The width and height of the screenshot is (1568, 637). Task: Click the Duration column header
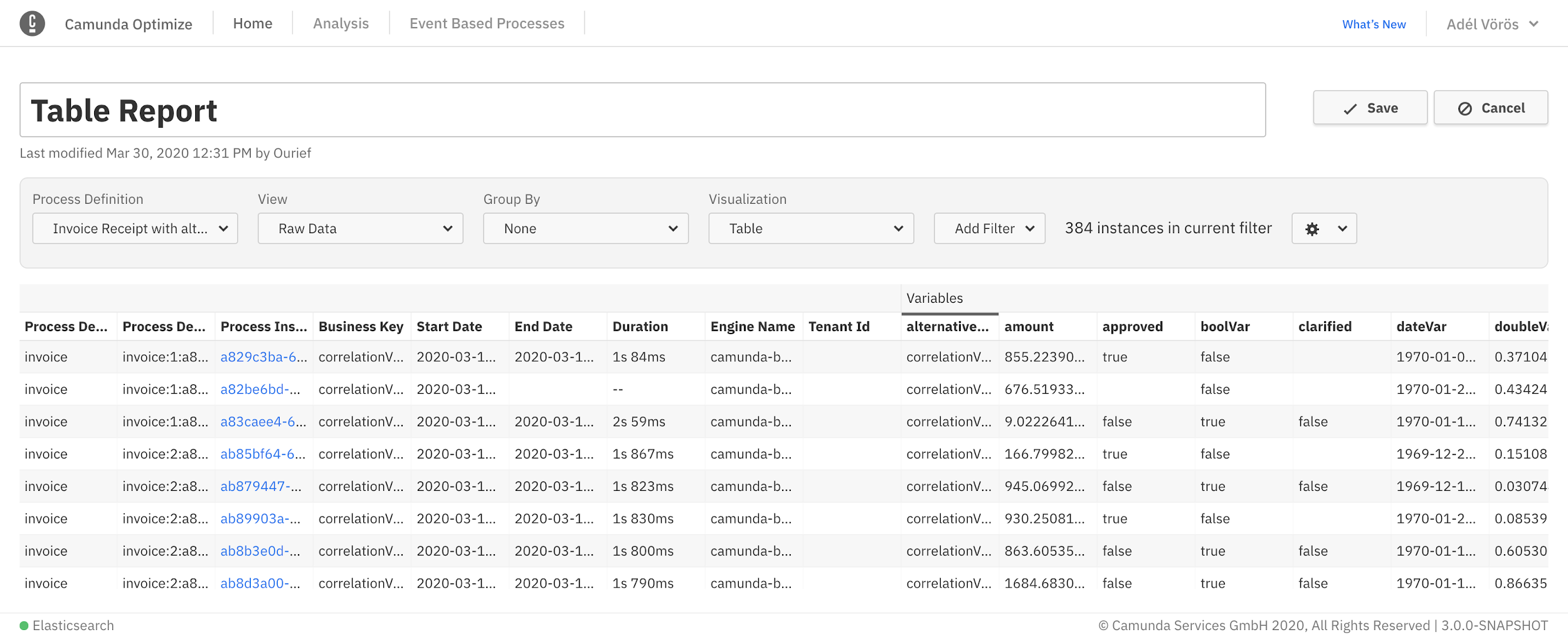tap(640, 327)
